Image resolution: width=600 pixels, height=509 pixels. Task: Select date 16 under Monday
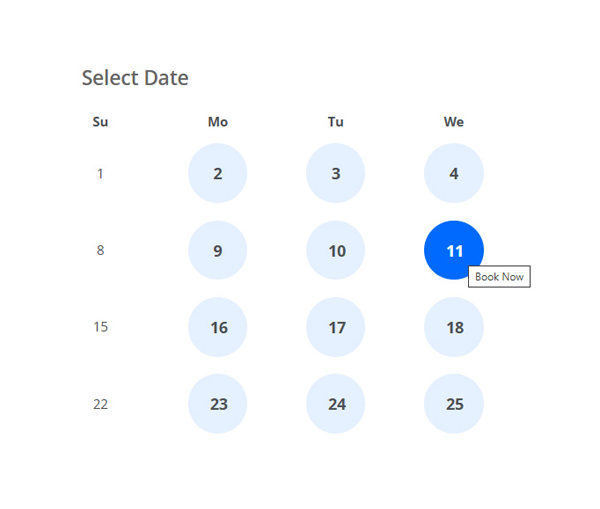tap(218, 327)
